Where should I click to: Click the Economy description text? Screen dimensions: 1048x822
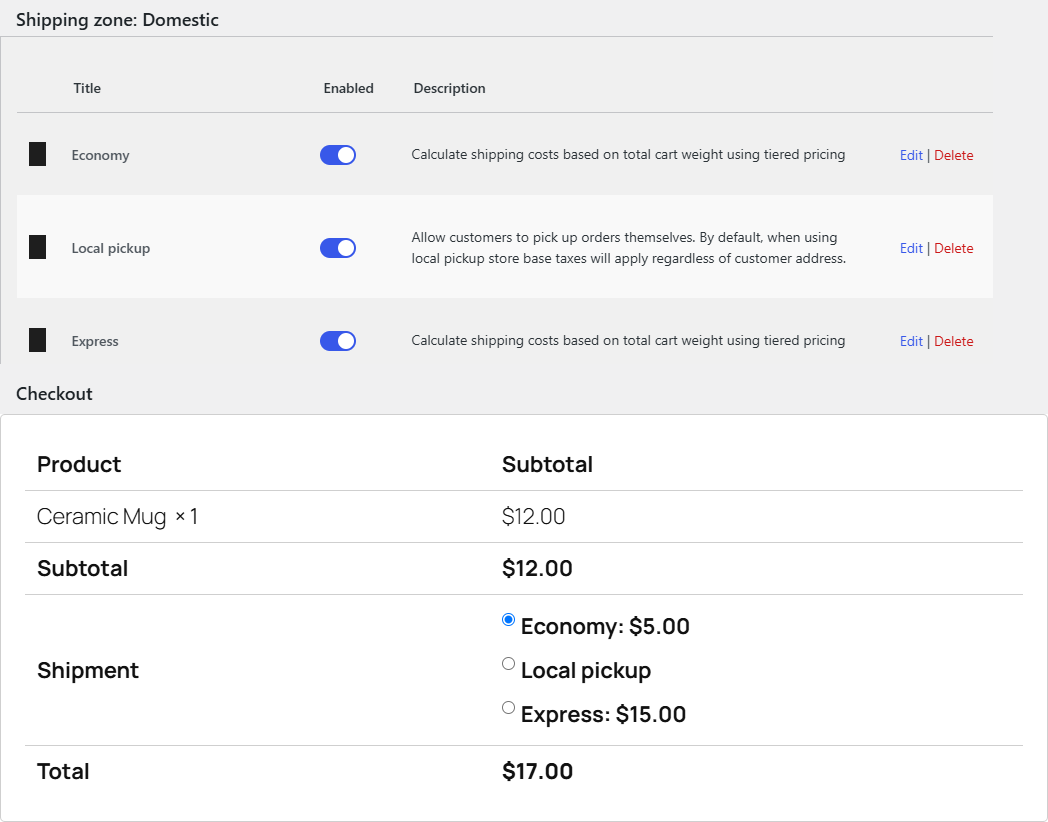(628, 154)
